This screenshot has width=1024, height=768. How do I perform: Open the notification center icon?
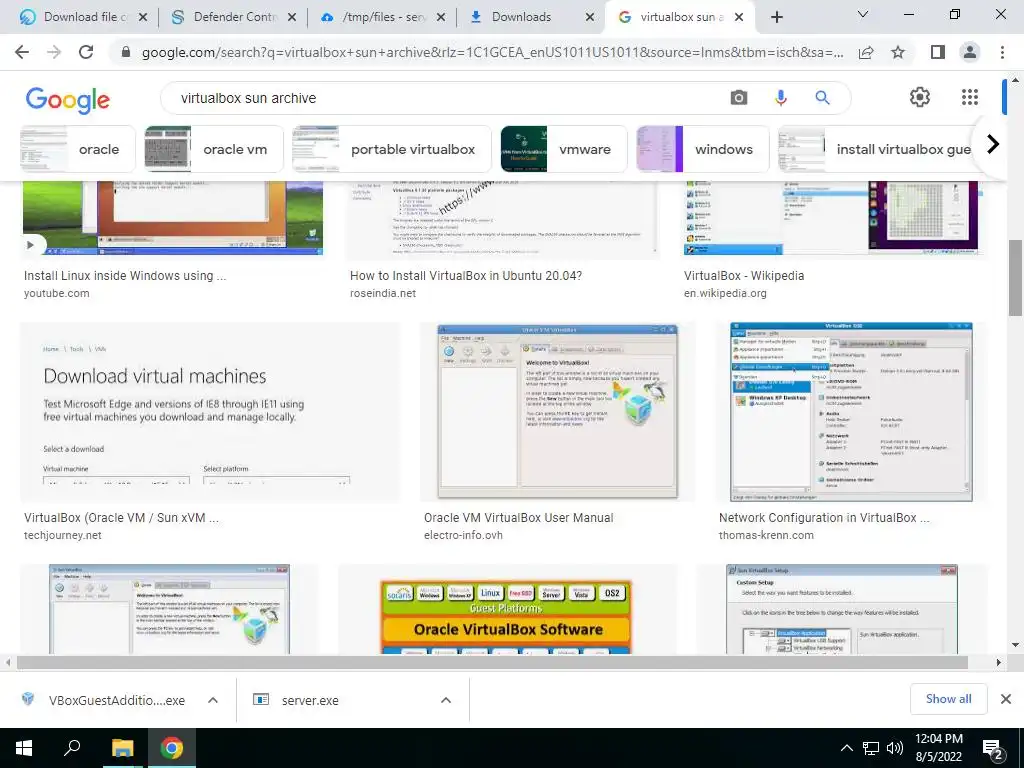(x=993, y=750)
